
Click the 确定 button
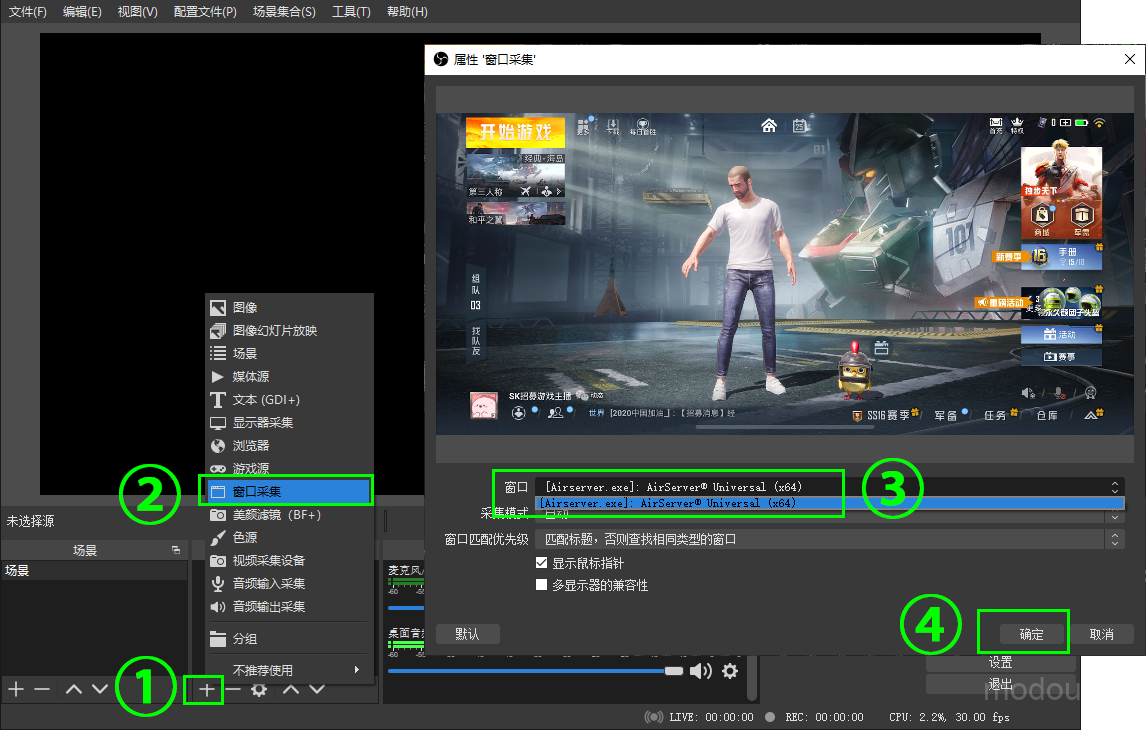coord(1031,634)
